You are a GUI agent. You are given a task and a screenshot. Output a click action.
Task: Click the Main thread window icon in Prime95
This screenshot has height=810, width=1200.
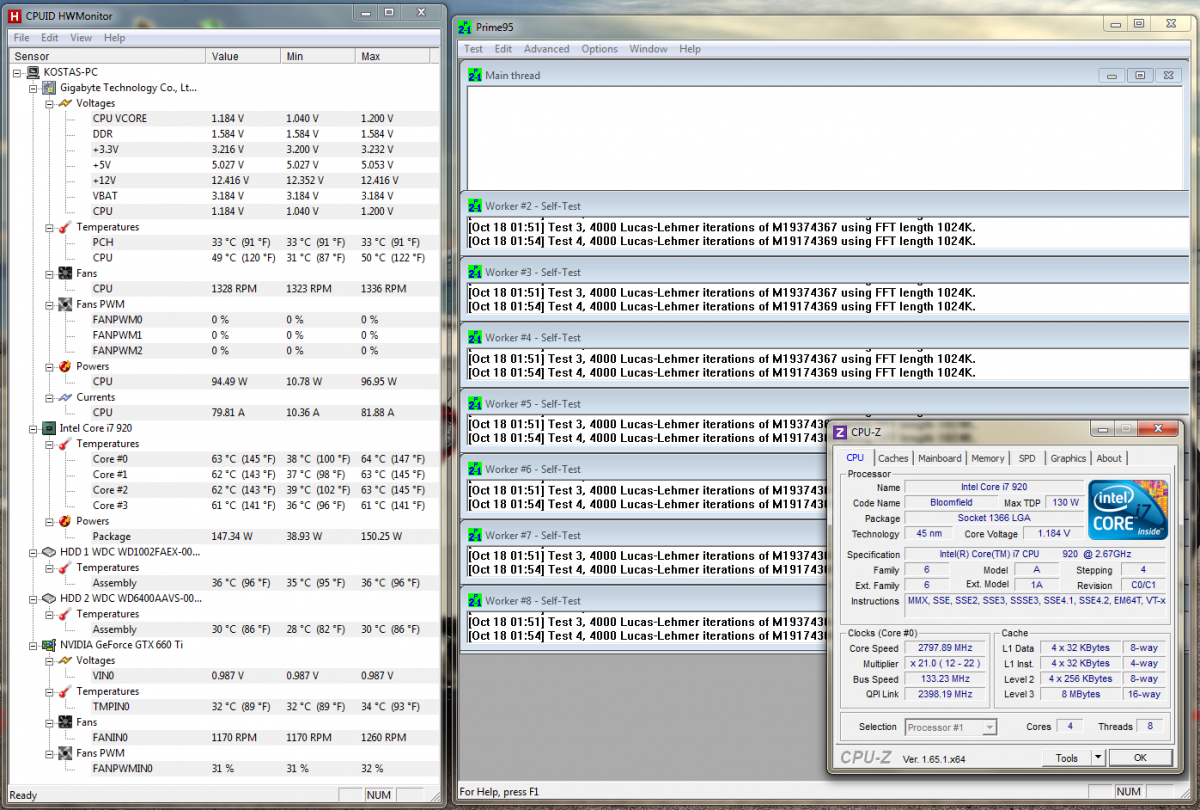click(x=475, y=76)
